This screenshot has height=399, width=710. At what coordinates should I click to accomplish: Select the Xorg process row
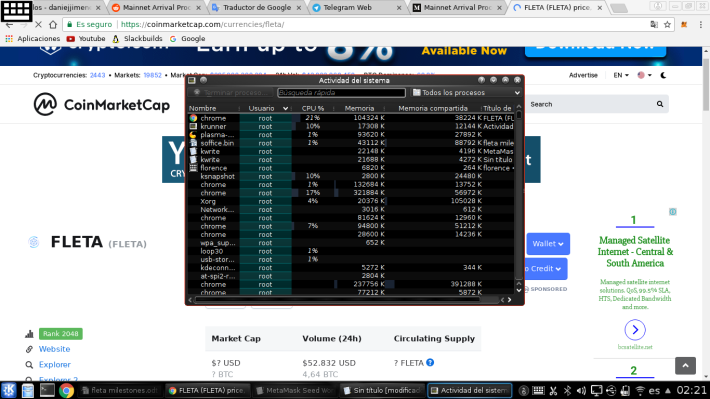click(x=351, y=201)
